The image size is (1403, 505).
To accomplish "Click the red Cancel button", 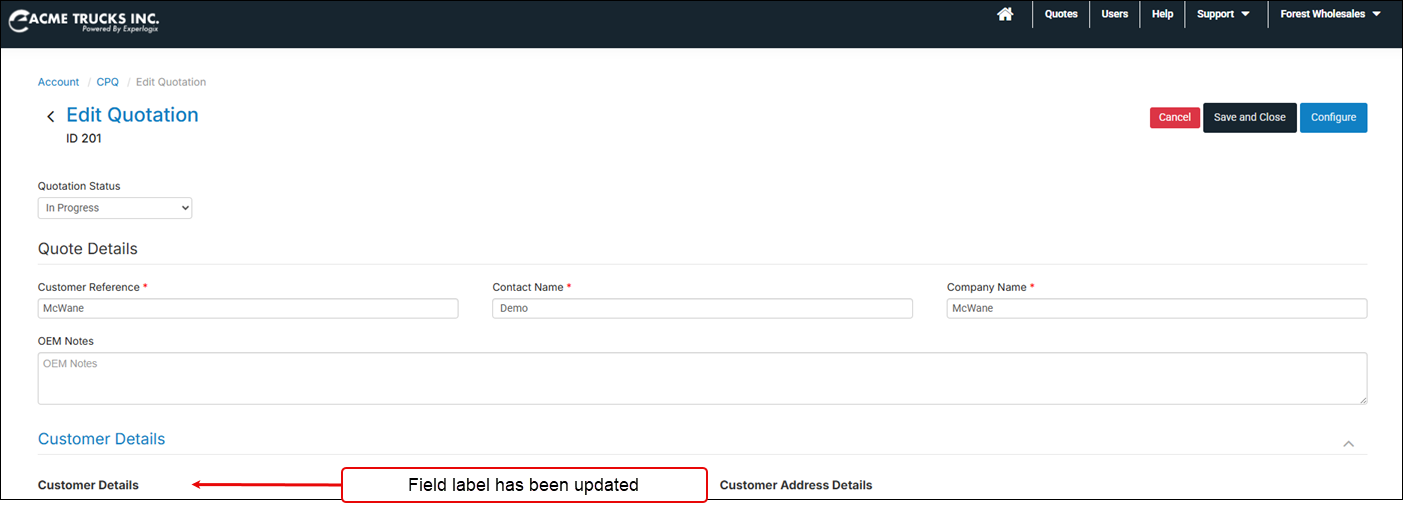I will (1174, 118).
